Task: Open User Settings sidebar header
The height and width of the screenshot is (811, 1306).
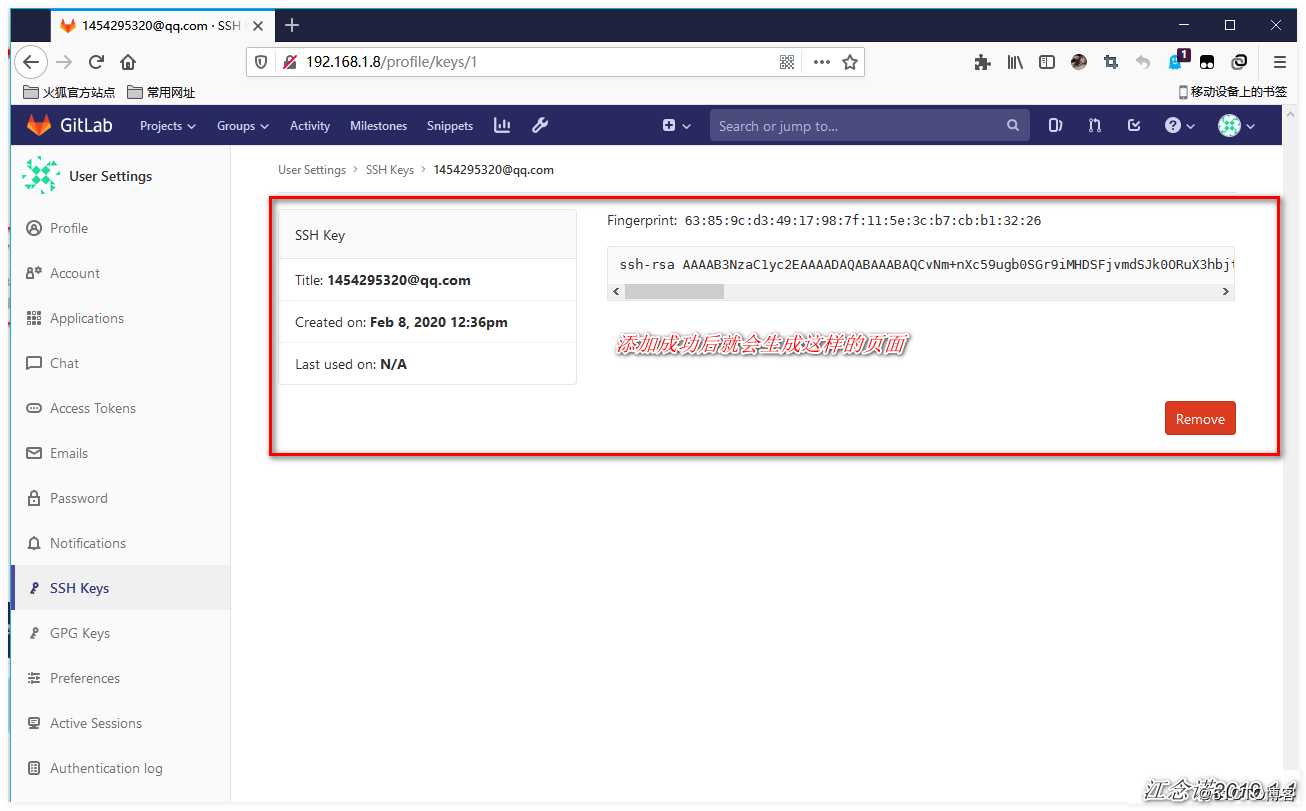Action: pyautogui.click(x=88, y=176)
